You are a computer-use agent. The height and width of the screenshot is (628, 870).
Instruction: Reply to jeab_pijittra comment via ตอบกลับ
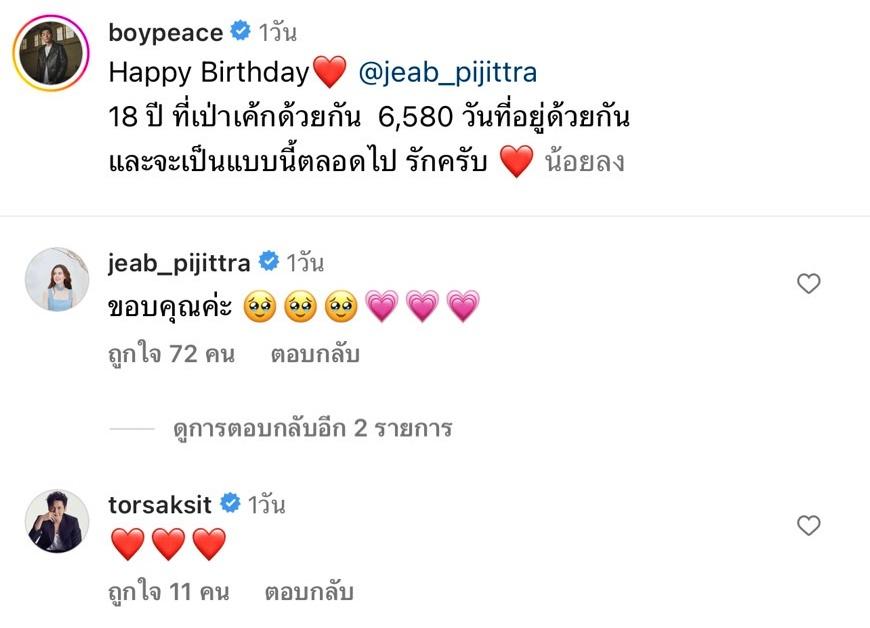[315, 354]
